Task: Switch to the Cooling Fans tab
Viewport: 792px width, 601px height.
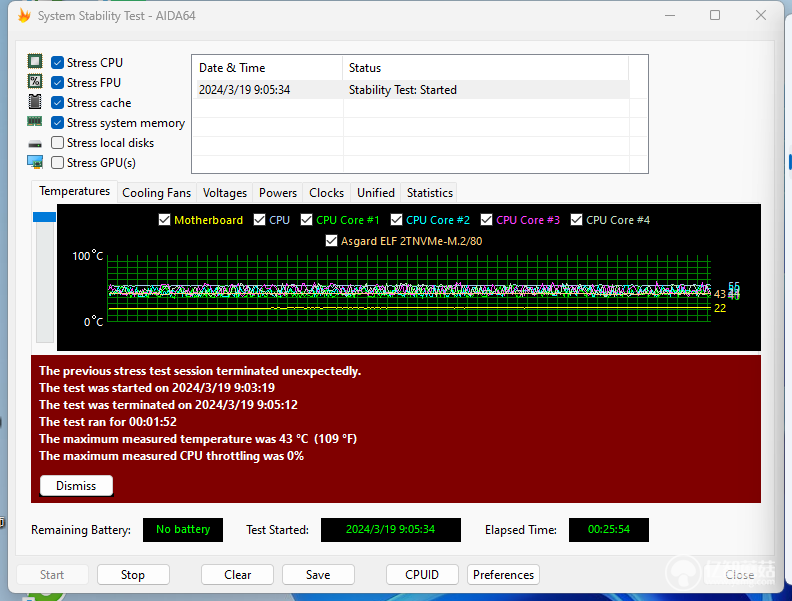Action: (157, 193)
